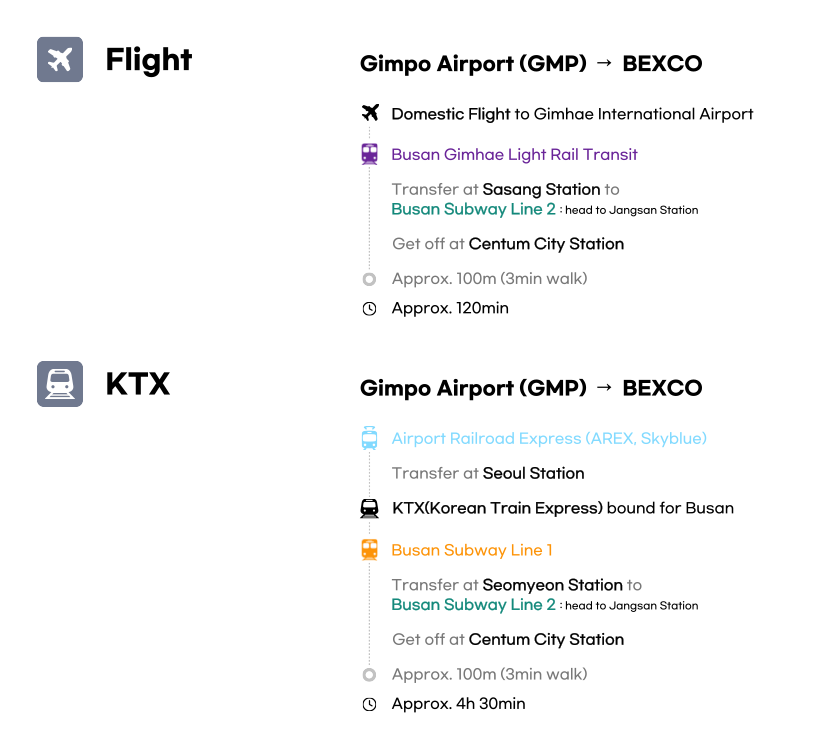Click Busan Subway Line 2 under Seomyeon Station
Screen dimensions: 833x744
pos(473,605)
